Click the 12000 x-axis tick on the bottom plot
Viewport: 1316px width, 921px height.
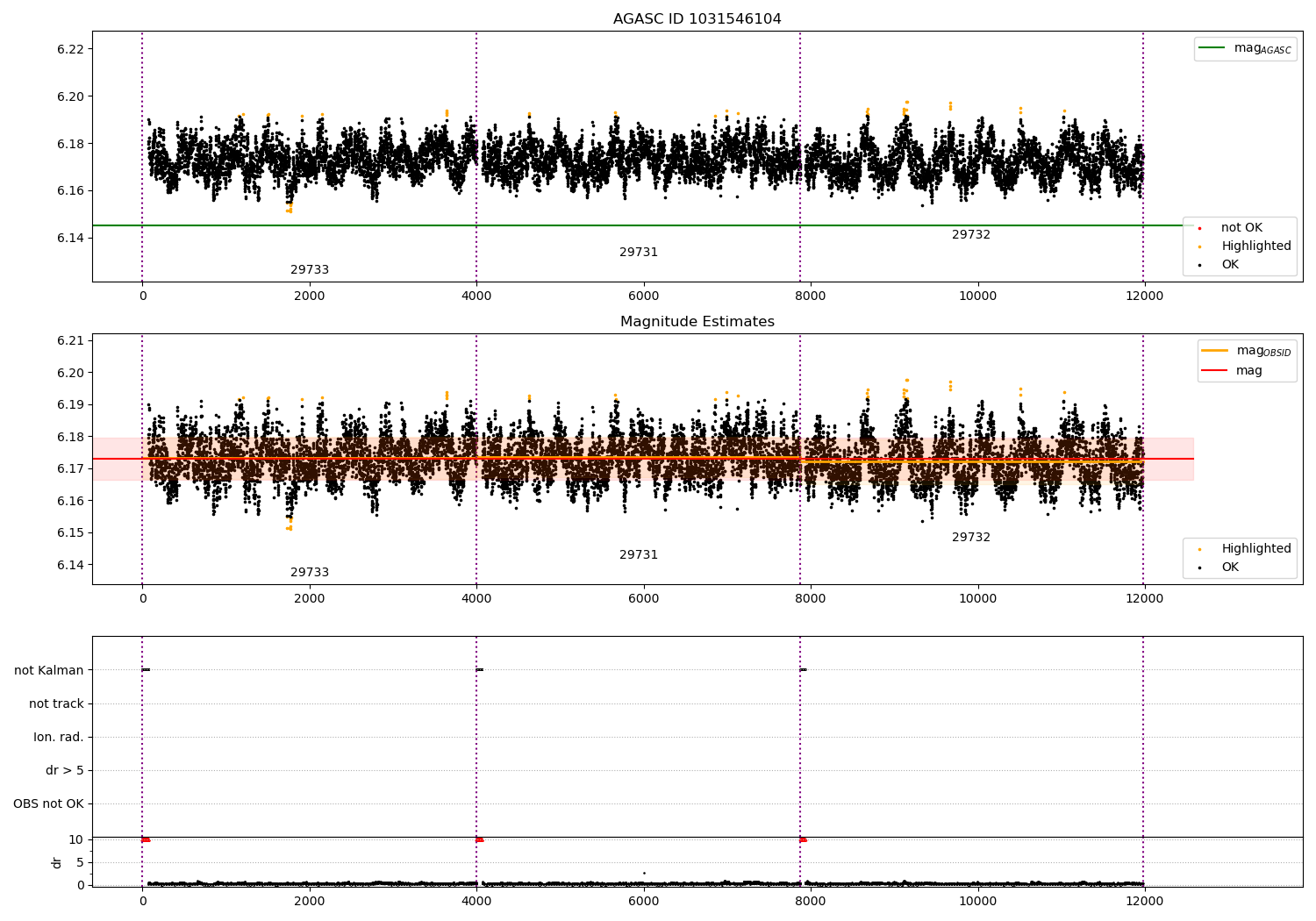pos(1144,901)
